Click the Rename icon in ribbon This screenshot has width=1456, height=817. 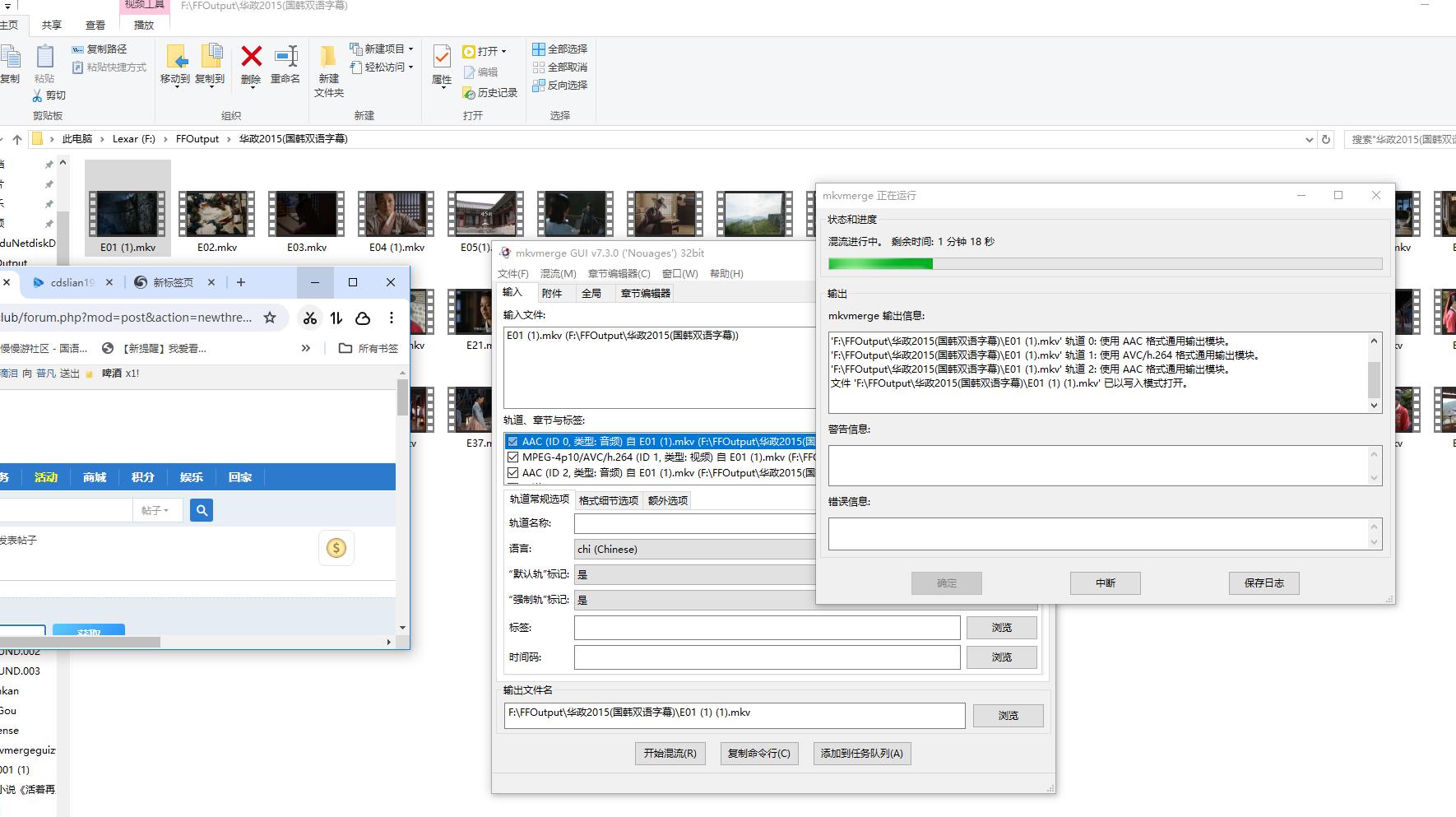[x=285, y=58]
